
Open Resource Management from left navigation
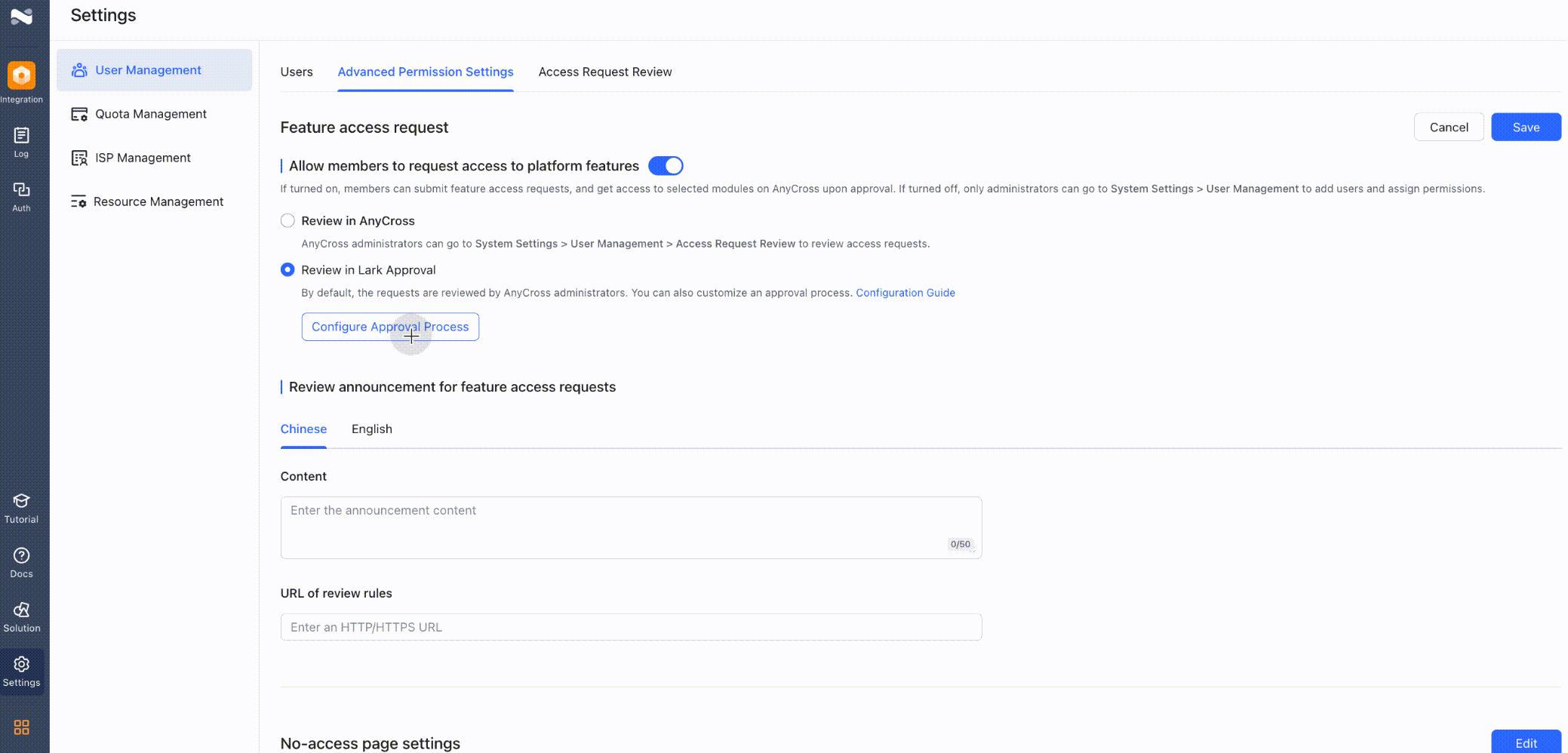158,201
